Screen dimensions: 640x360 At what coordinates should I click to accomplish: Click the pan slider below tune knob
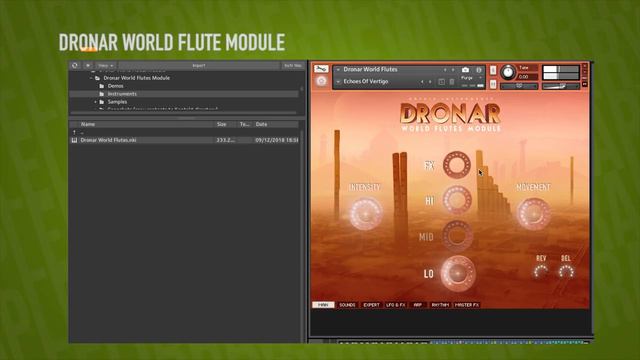point(519,86)
